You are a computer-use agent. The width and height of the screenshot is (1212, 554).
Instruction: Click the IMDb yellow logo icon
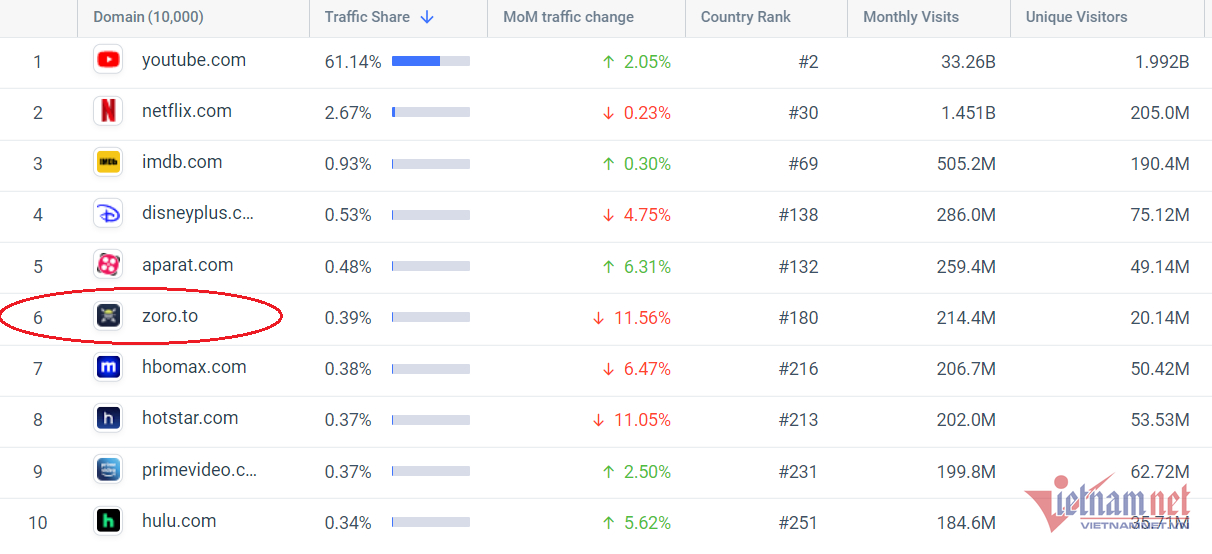[x=108, y=162]
